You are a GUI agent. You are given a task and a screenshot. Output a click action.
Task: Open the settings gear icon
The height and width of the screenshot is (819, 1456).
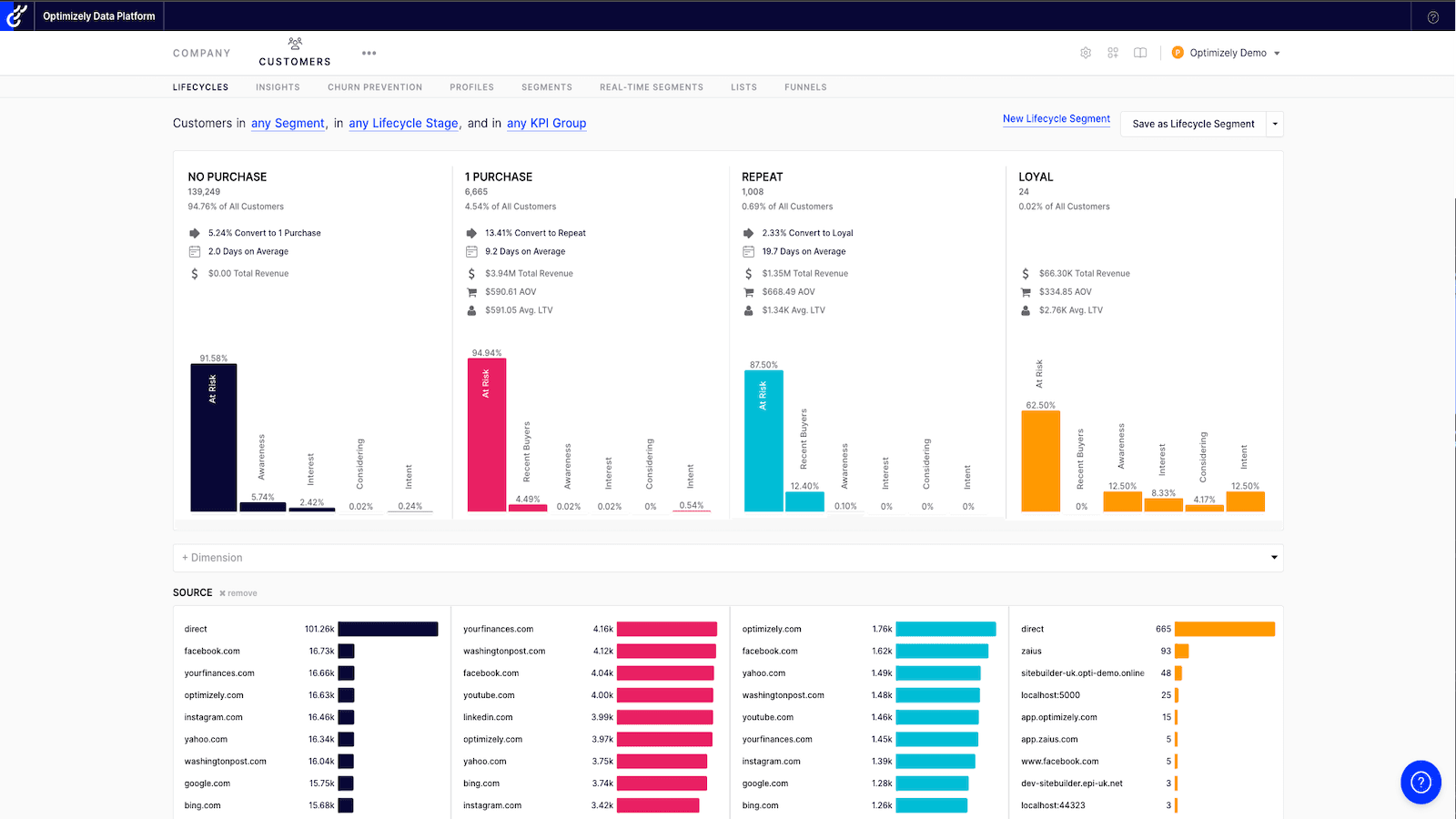click(x=1086, y=53)
